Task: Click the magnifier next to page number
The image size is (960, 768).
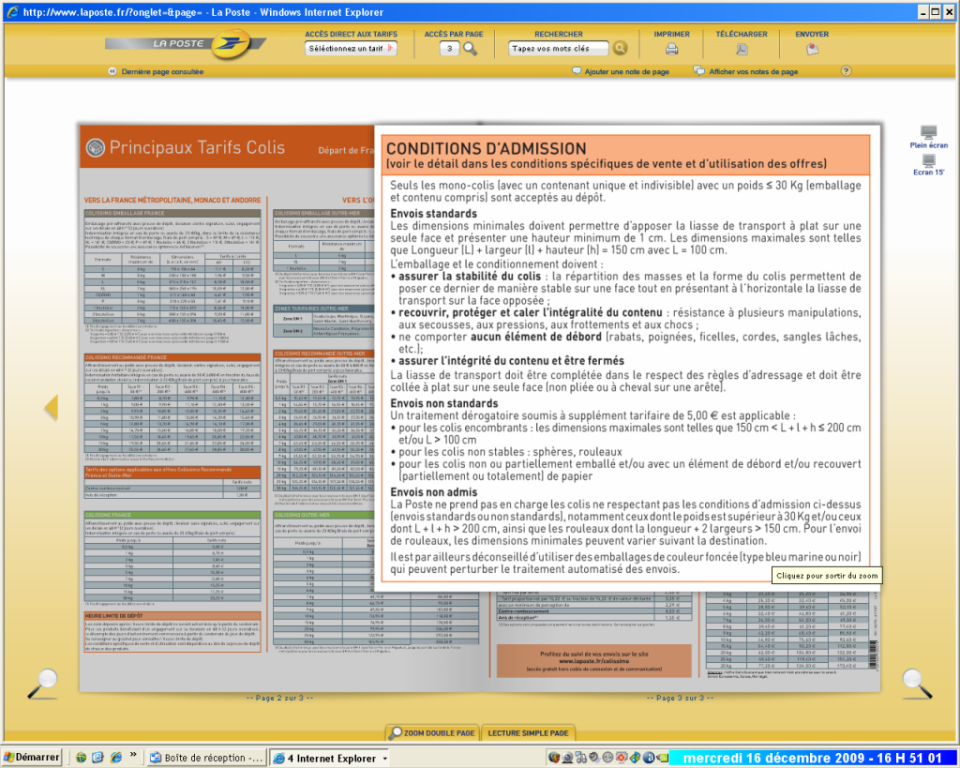Action: pos(470,48)
